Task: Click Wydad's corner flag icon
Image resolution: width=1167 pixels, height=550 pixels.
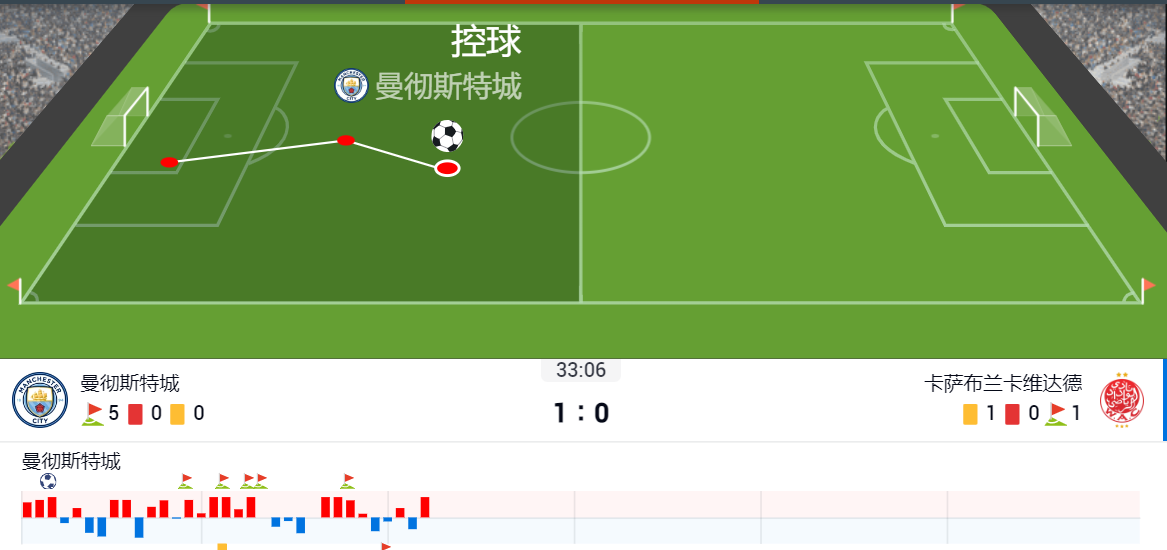Action: click(1055, 413)
